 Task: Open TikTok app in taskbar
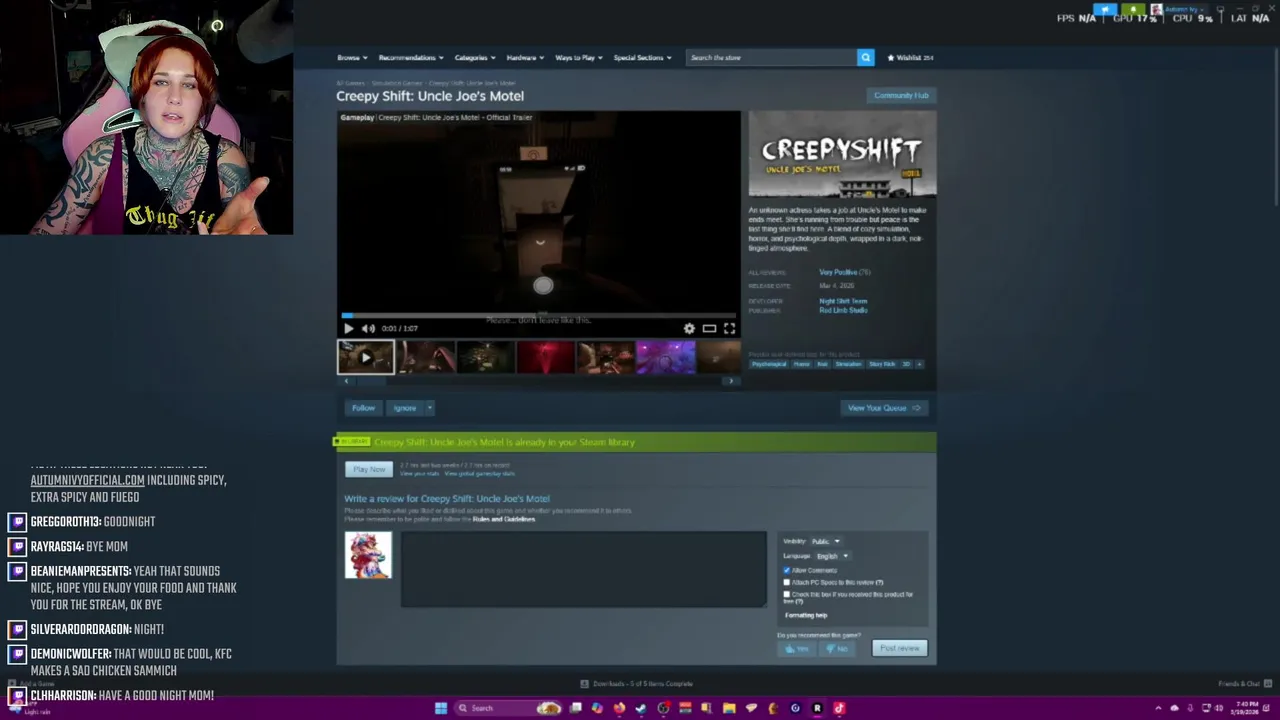[x=839, y=708]
